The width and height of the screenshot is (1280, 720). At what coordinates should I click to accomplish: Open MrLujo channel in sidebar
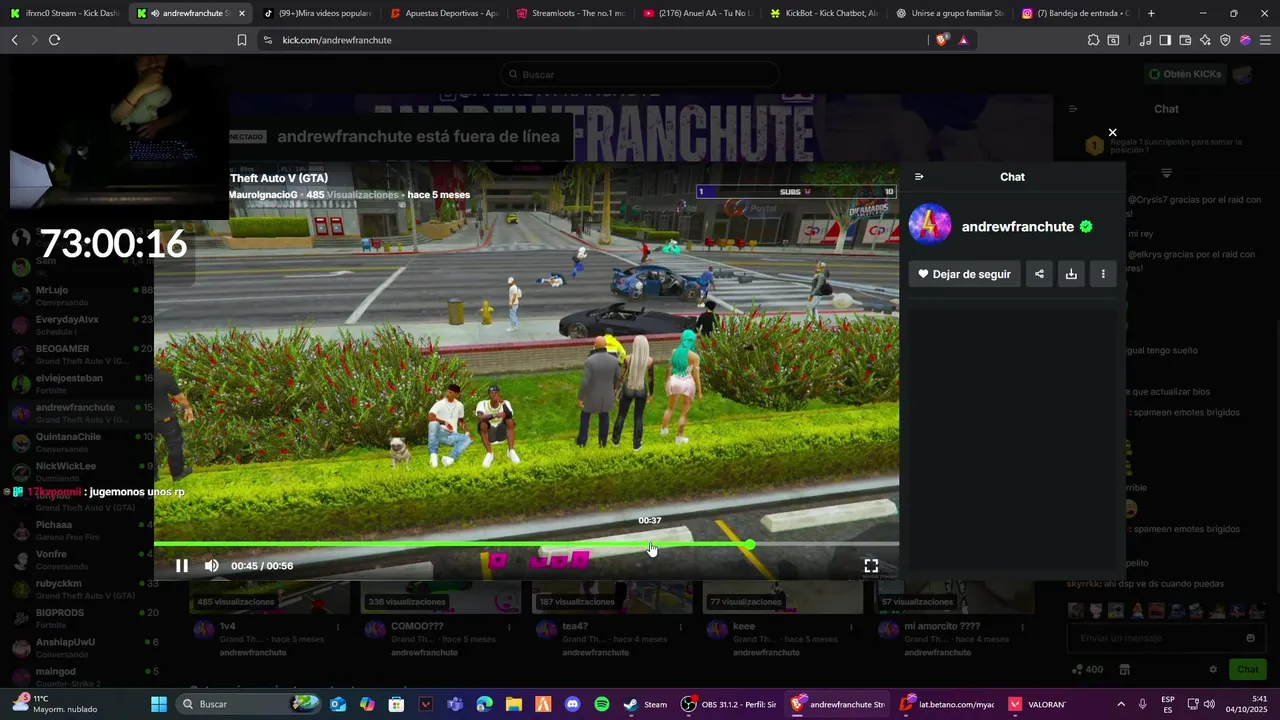80,295
